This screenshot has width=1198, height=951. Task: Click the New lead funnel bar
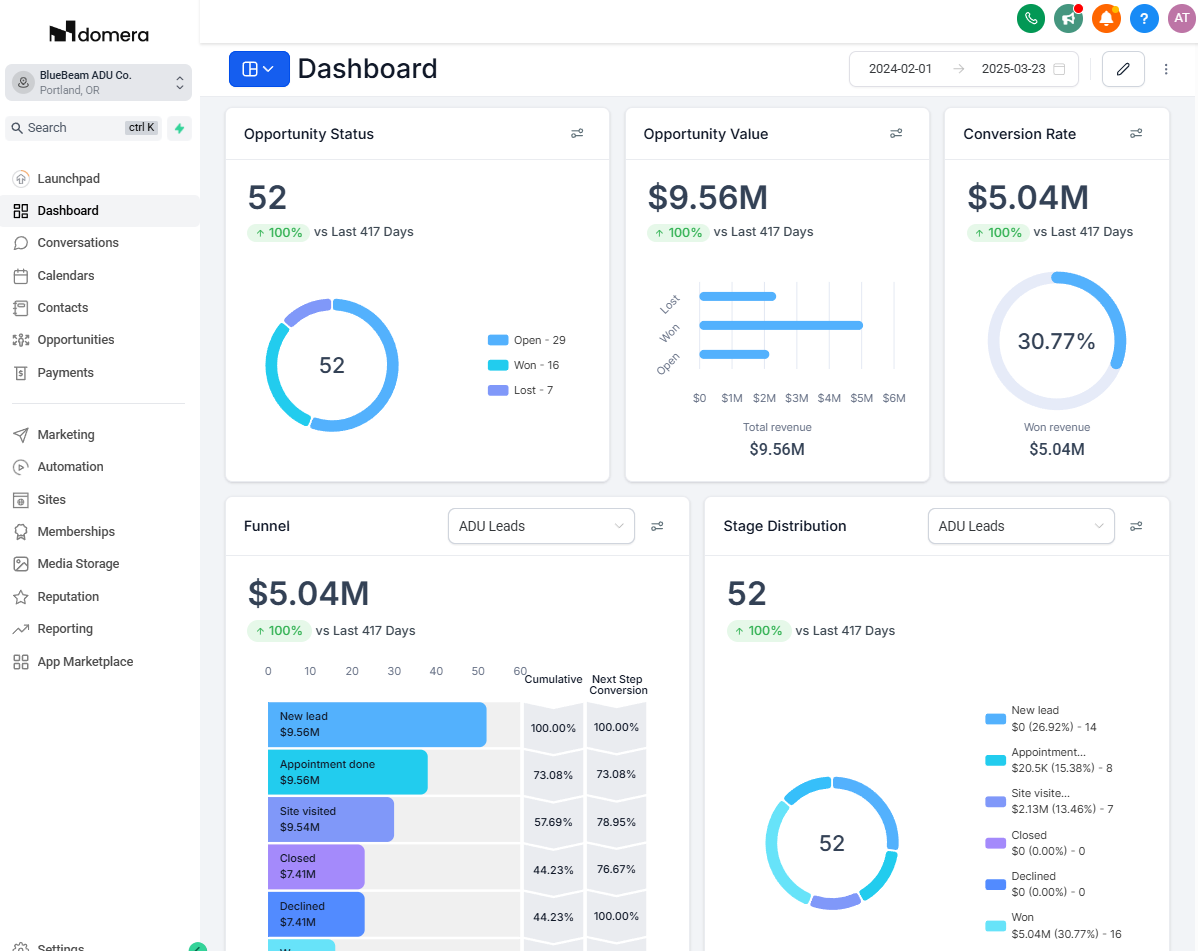[377, 724]
